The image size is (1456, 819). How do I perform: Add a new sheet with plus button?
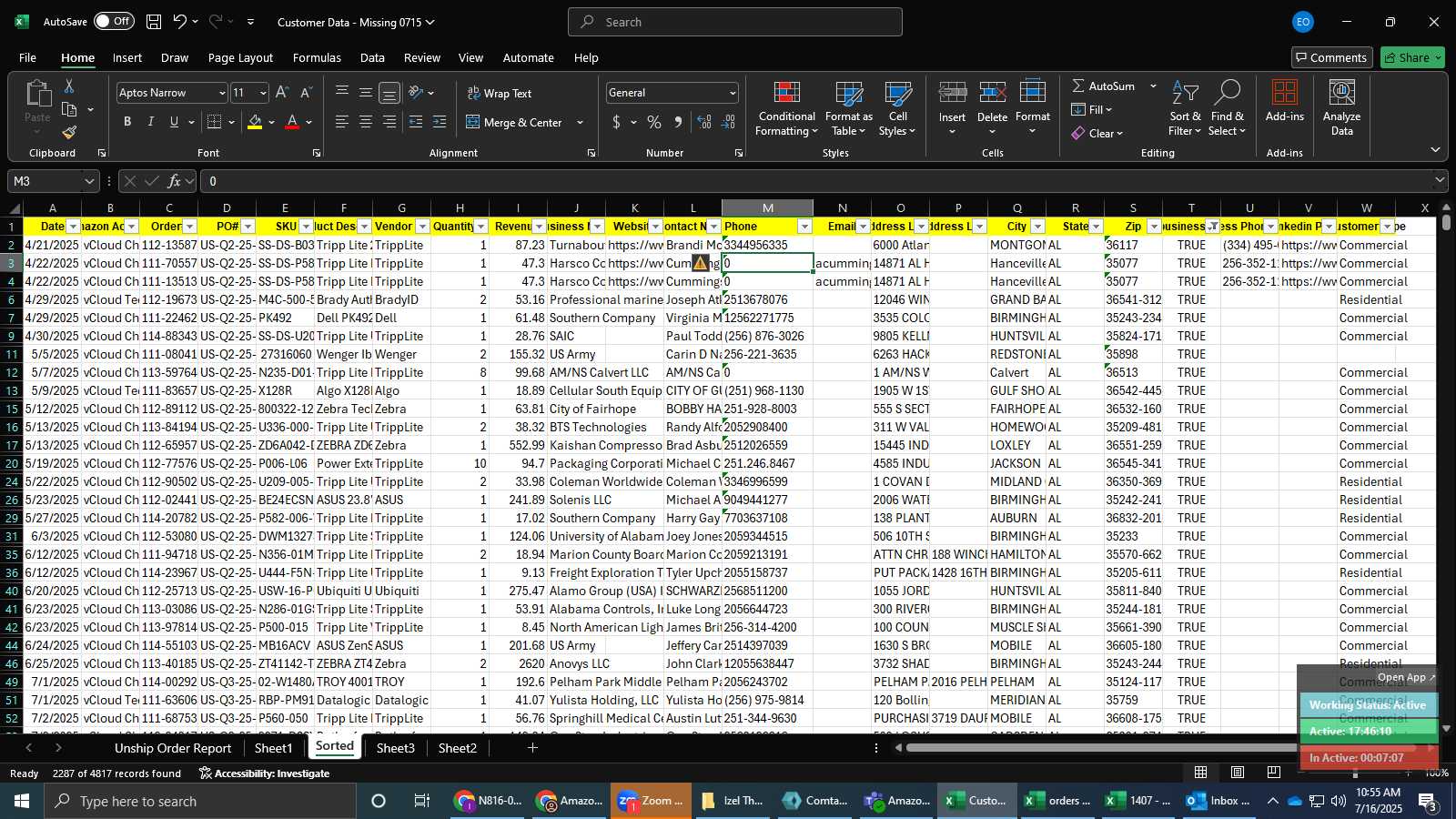pyautogui.click(x=532, y=748)
